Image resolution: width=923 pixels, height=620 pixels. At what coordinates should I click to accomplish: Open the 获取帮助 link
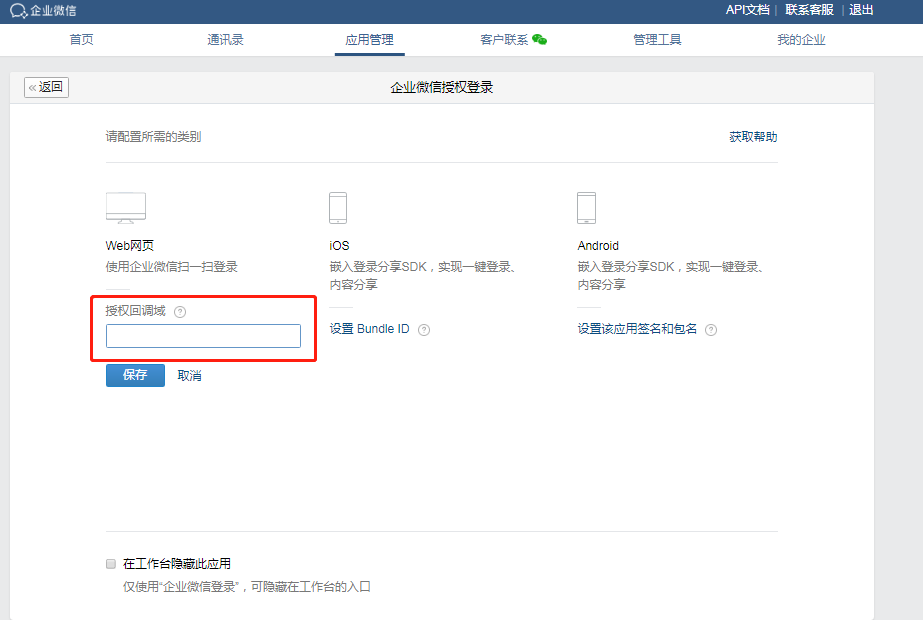(753, 137)
